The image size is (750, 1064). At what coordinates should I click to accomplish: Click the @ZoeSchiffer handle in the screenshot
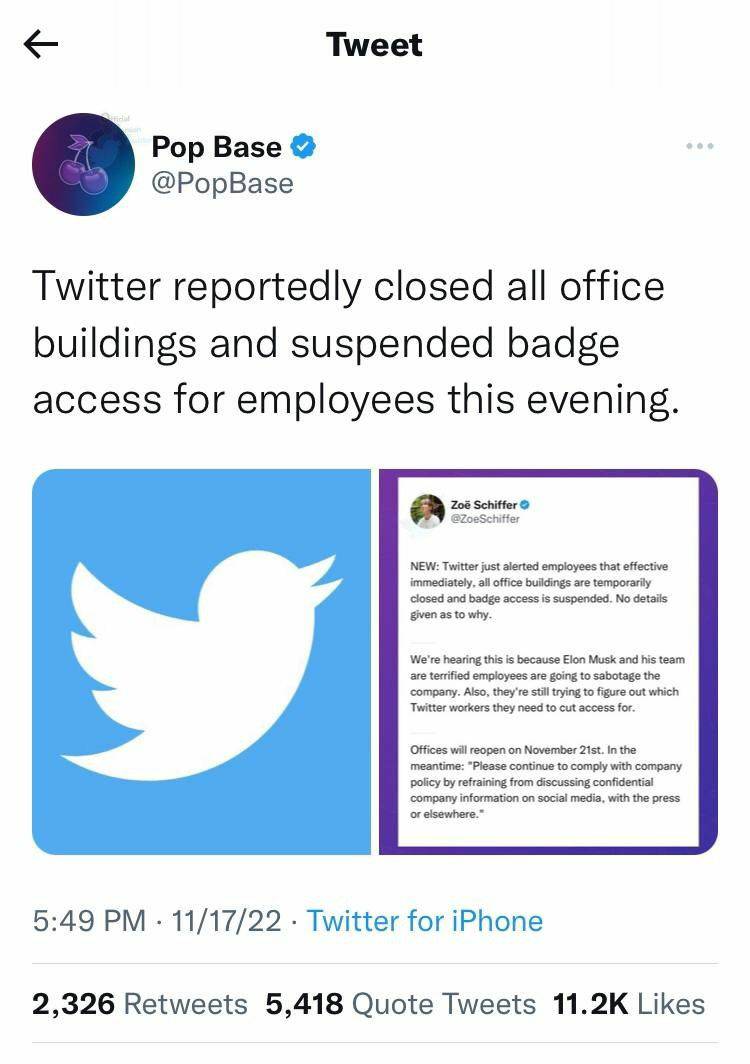(486, 519)
